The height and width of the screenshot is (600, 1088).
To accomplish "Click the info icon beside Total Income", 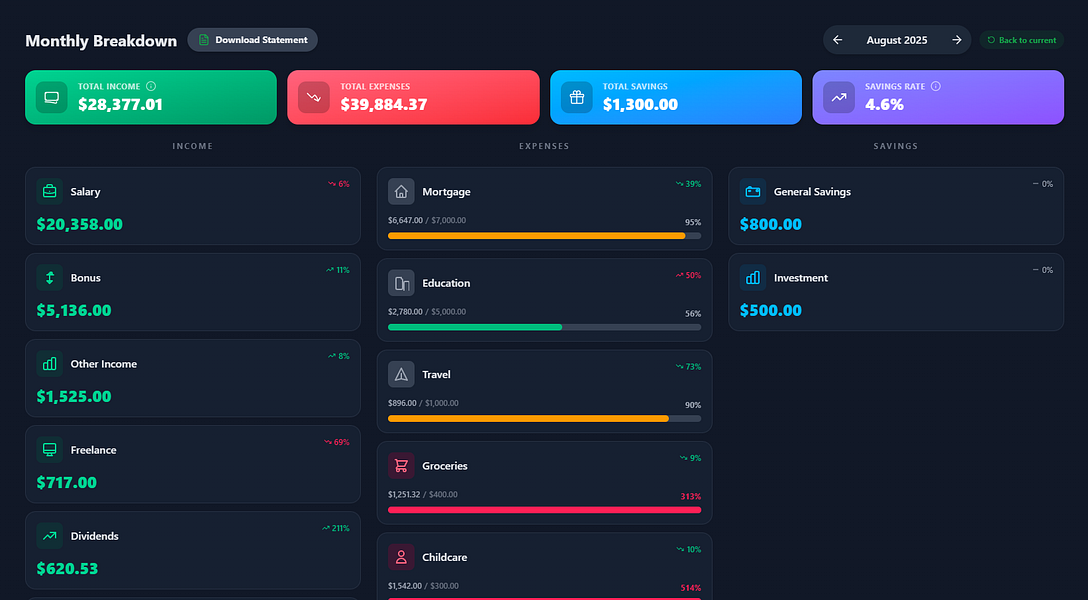I will click(x=151, y=86).
